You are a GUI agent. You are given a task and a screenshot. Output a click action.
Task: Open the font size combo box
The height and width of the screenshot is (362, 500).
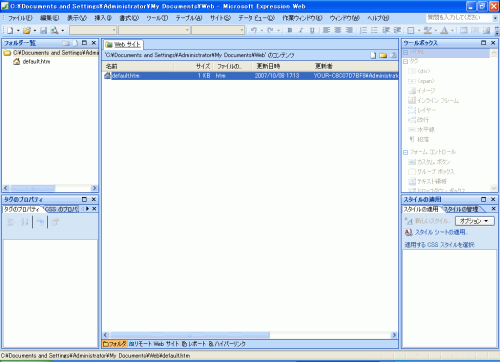[x=218, y=30]
